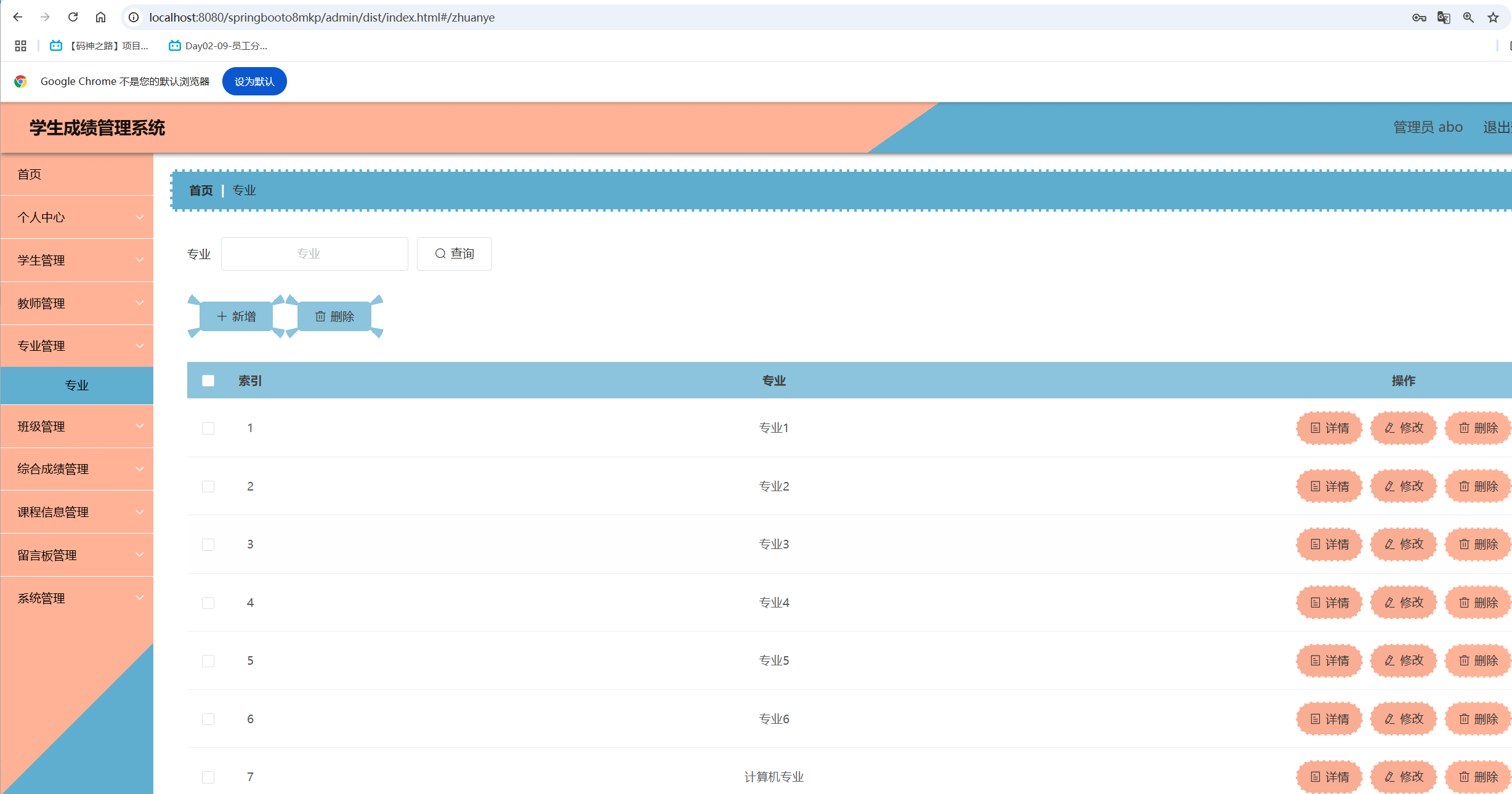
Task: Expand the 系统管理 sidebar menu
Action: click(x=77, y=598)
